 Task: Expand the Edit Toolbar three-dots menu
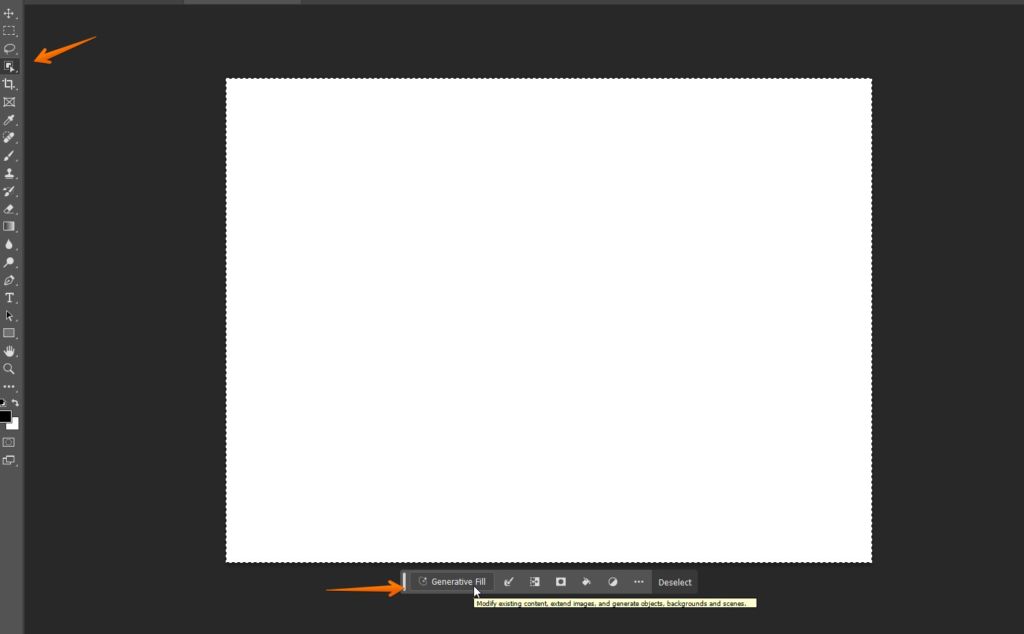click(x=9, y=386)
